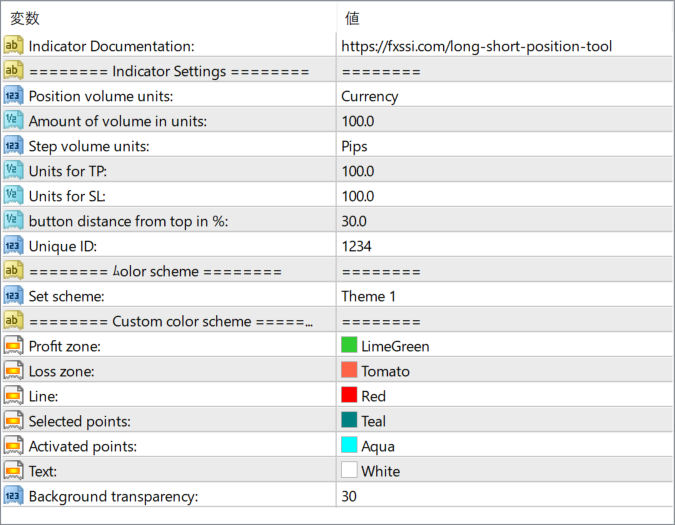Click the string icon beside Indicator Documentation

click(13, 46)
